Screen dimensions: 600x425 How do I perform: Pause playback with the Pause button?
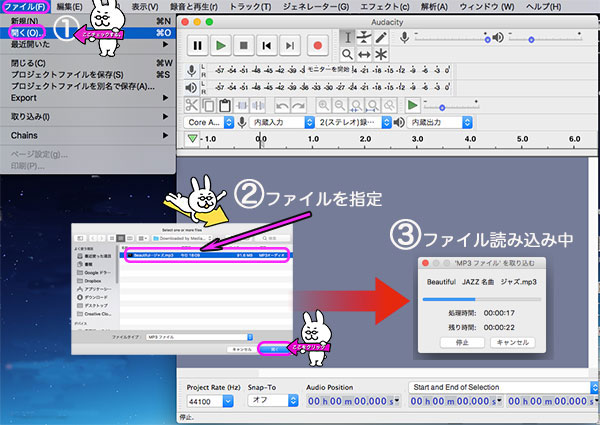tap(197, 46)
